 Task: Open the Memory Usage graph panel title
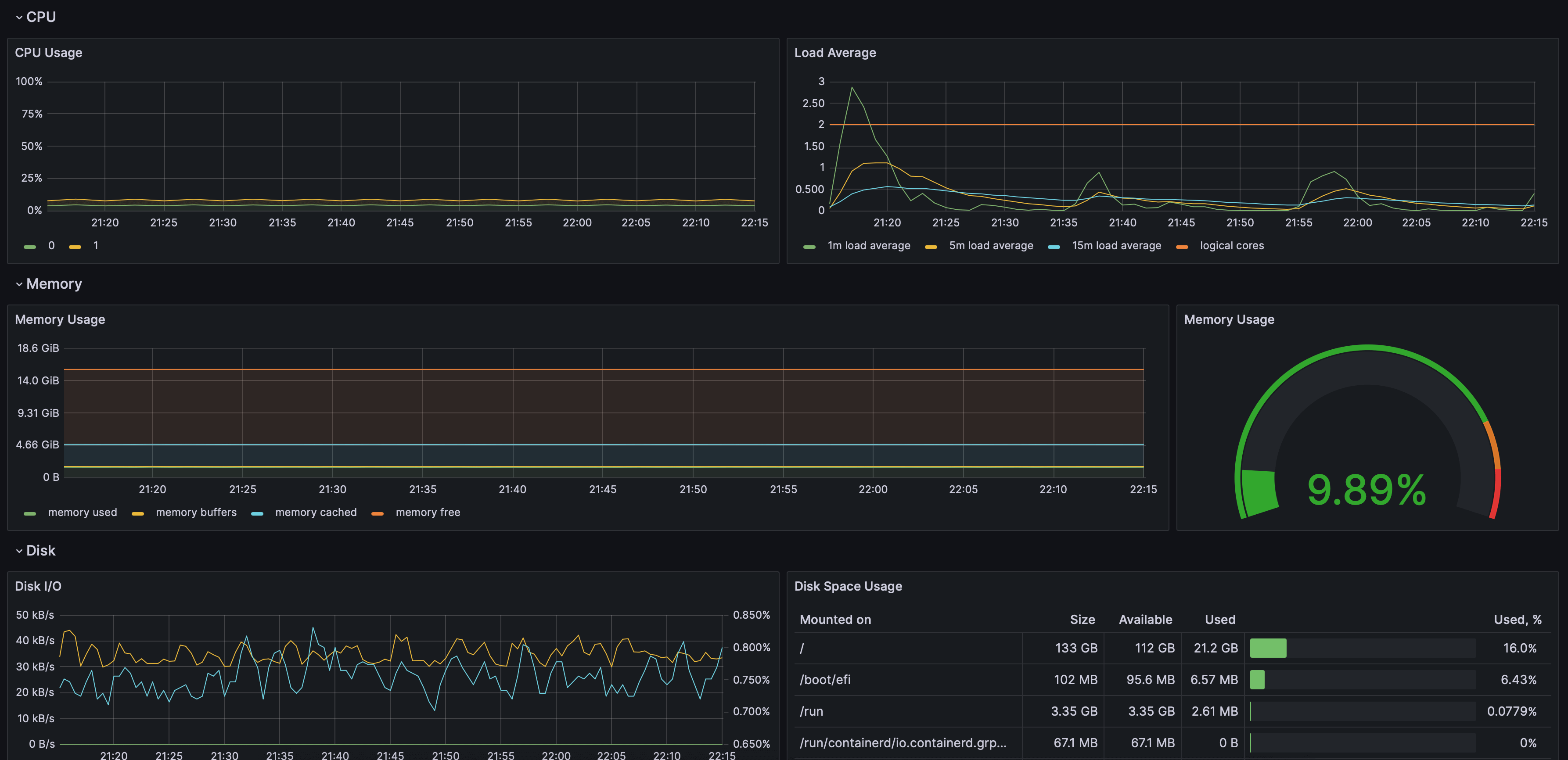(x=60, y=319)
